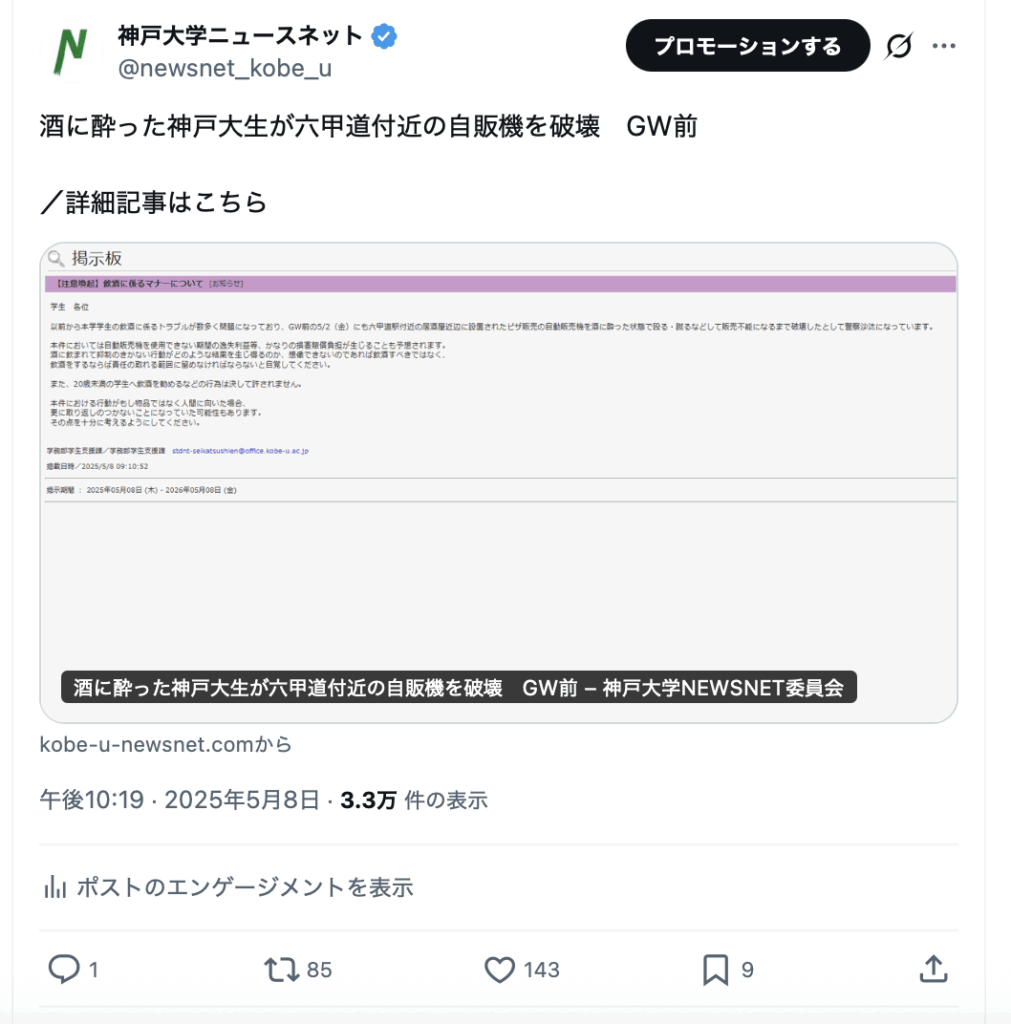
Task: Click the Grok icon beside the promote button
Action: coord(899,46)
